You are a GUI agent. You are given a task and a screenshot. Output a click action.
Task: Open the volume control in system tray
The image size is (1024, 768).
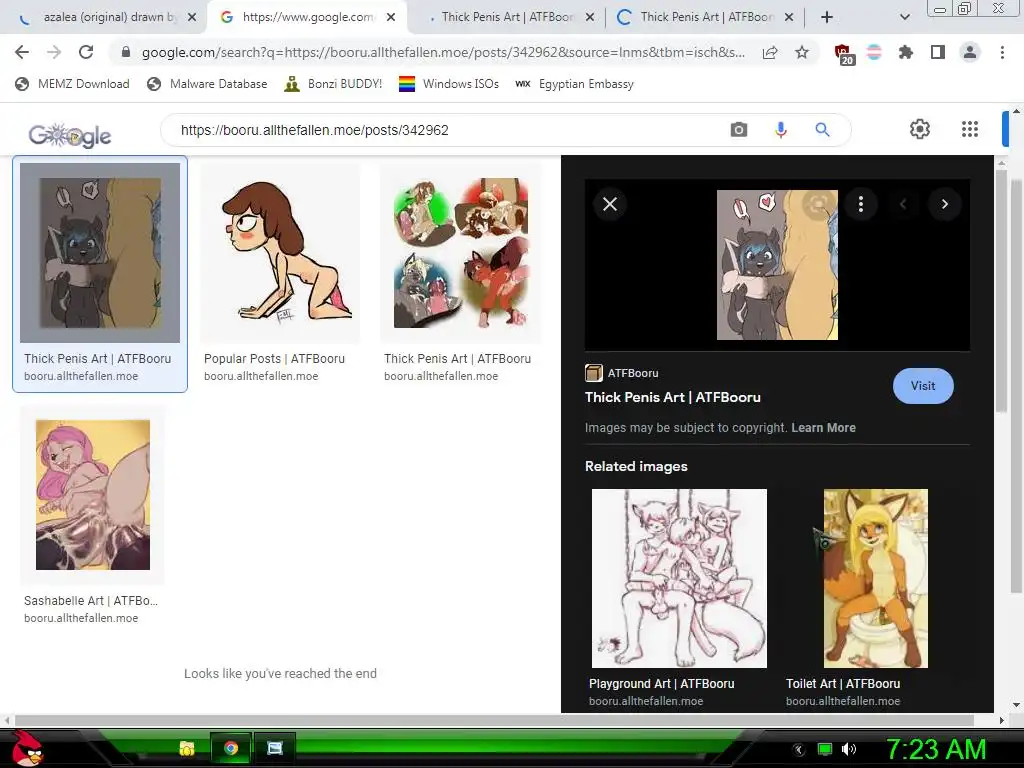849,749
